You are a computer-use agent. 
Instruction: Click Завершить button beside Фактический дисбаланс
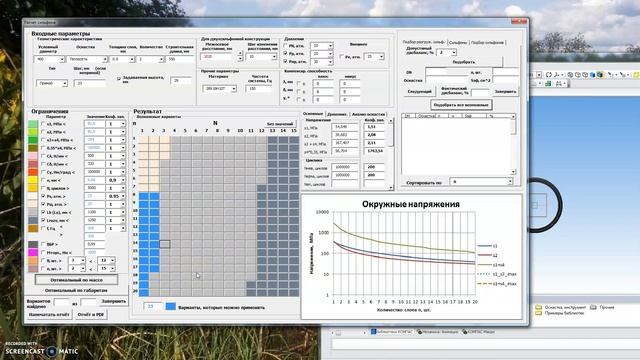pyautogui.click(x=505, y=92)
